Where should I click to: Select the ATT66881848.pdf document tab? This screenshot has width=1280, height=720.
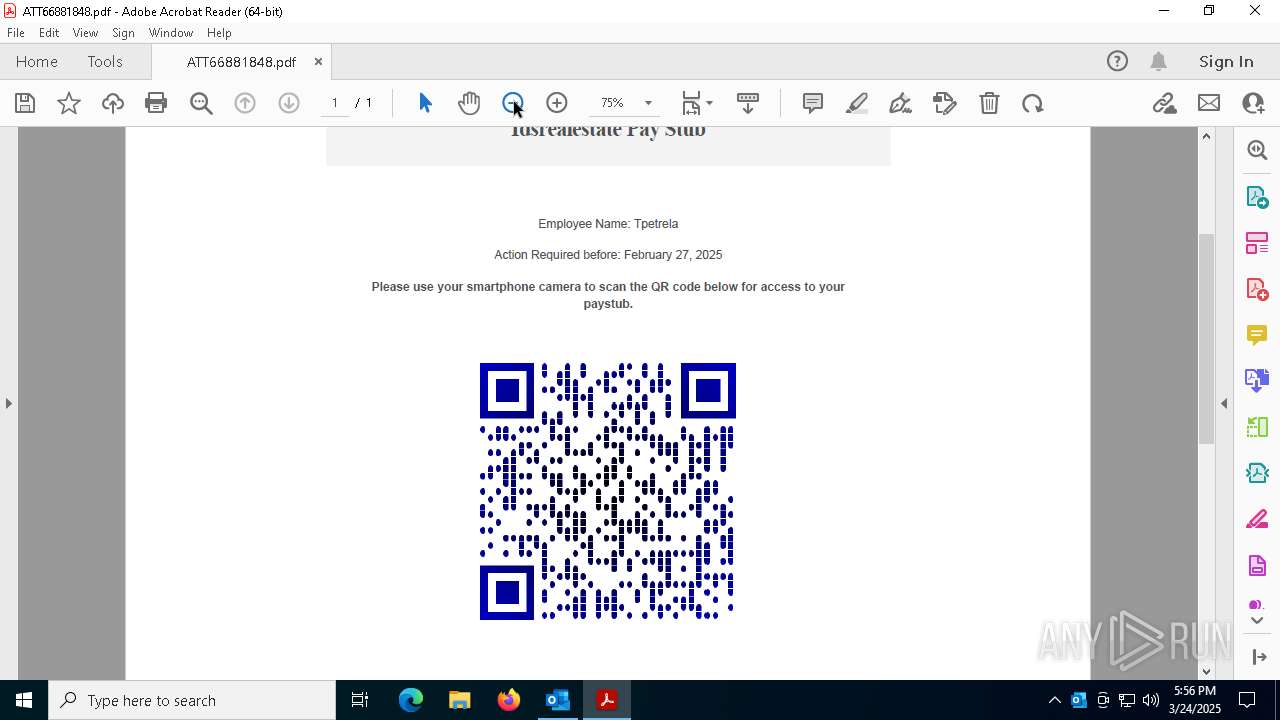tap(241, 62)
